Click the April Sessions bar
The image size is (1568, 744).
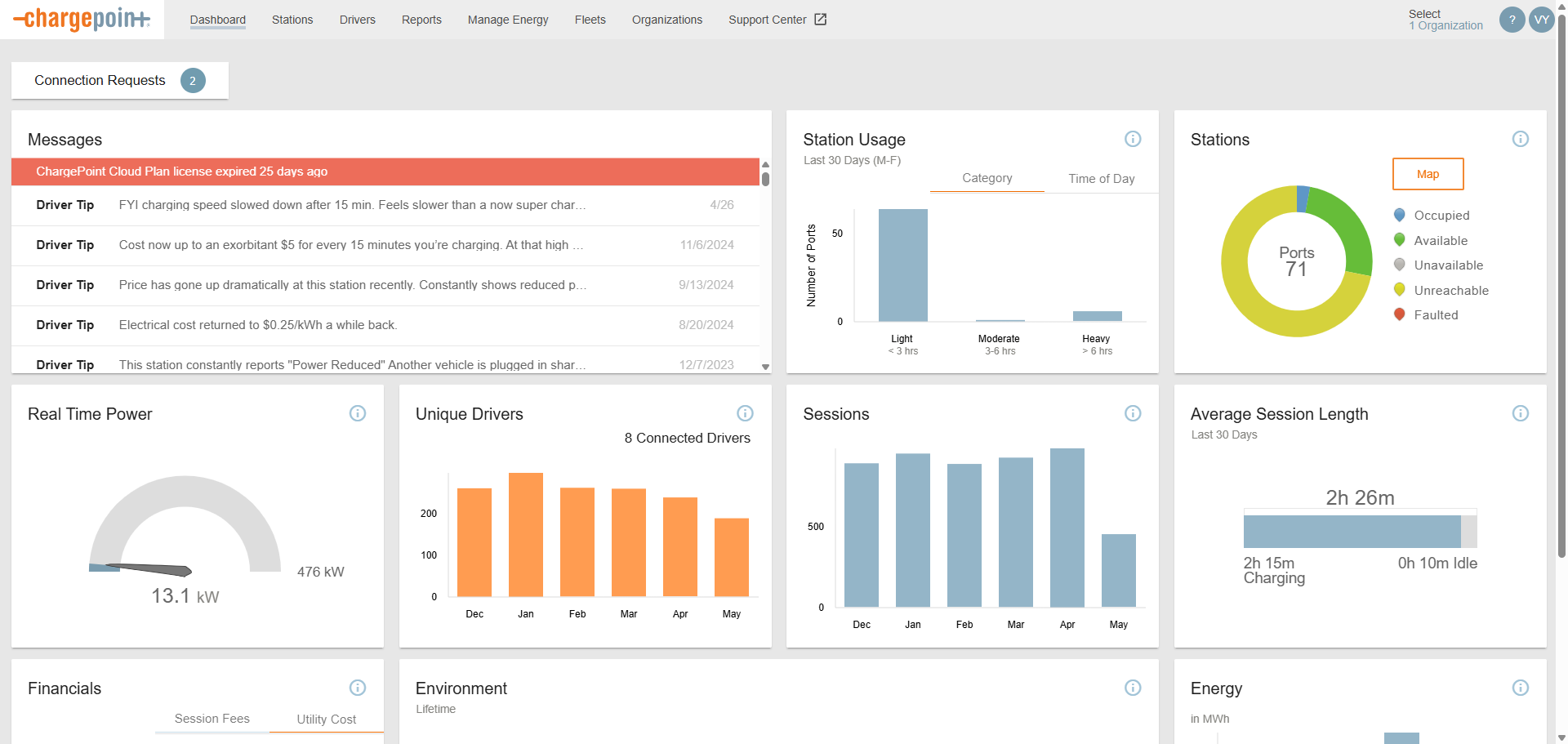pos(1067,528)
